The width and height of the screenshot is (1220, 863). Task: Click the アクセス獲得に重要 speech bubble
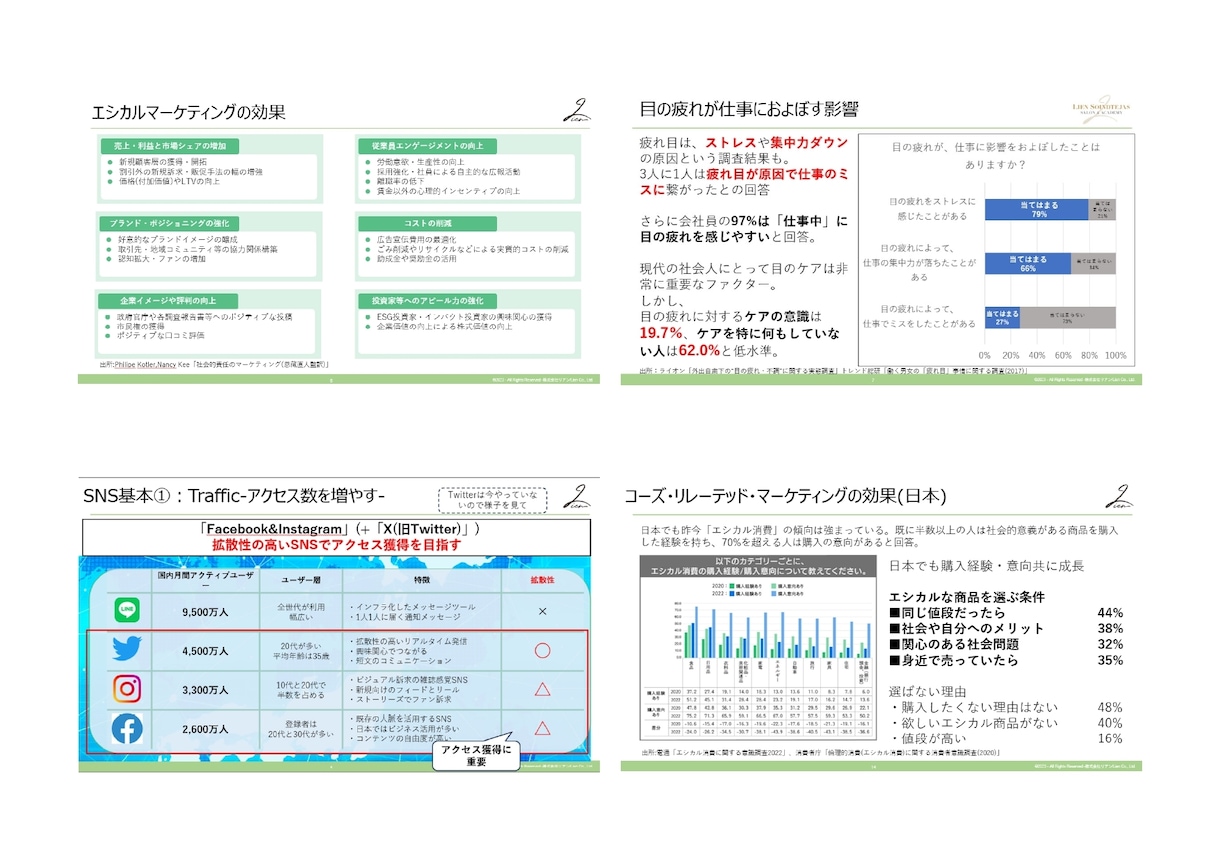coord(476,756)
